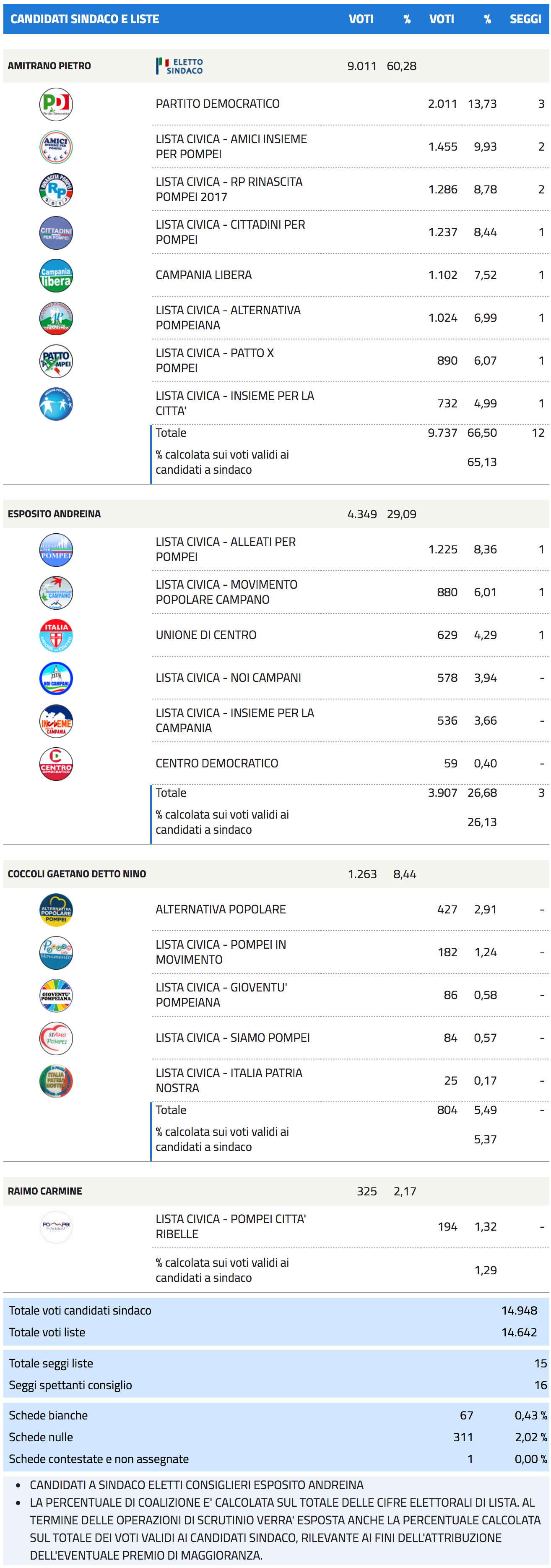This screenshot has width=551, height=1568.
Task: Open the Coccoli Gaetano detto Nino section
Action: [x=77, y=874]
